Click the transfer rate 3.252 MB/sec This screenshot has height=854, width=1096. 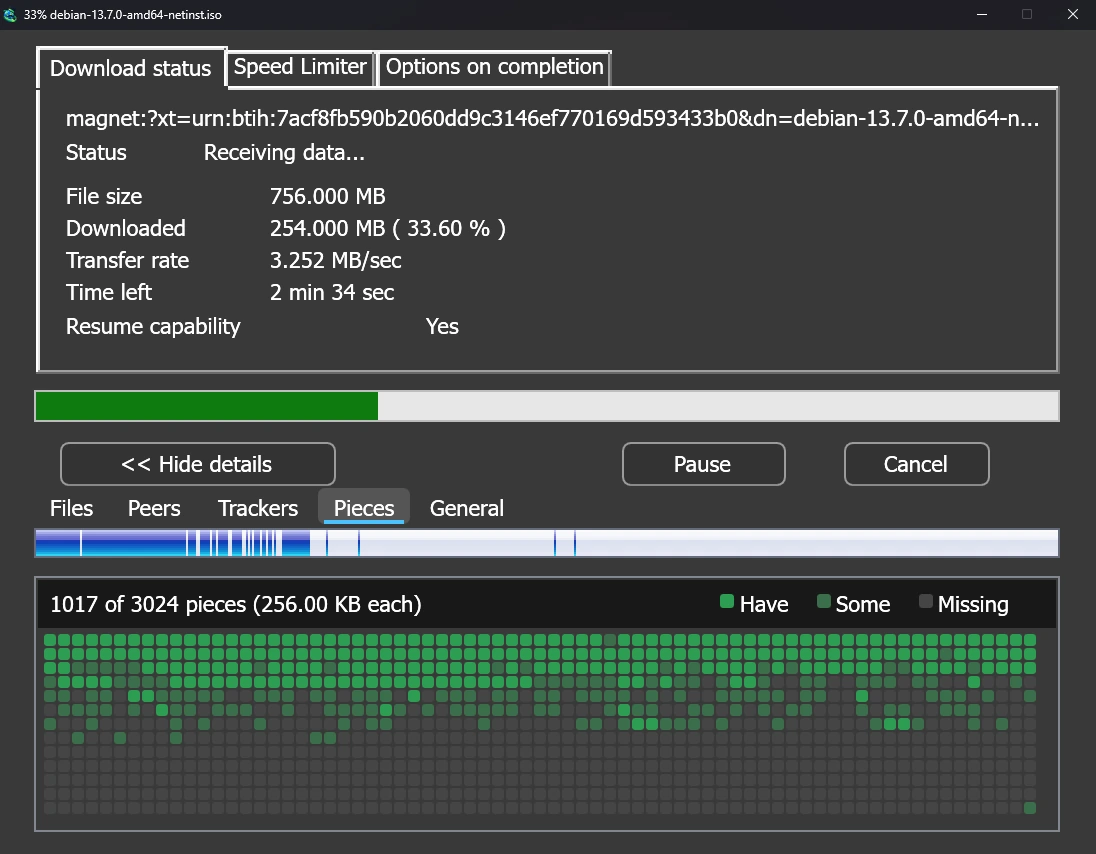coord(336,261)
